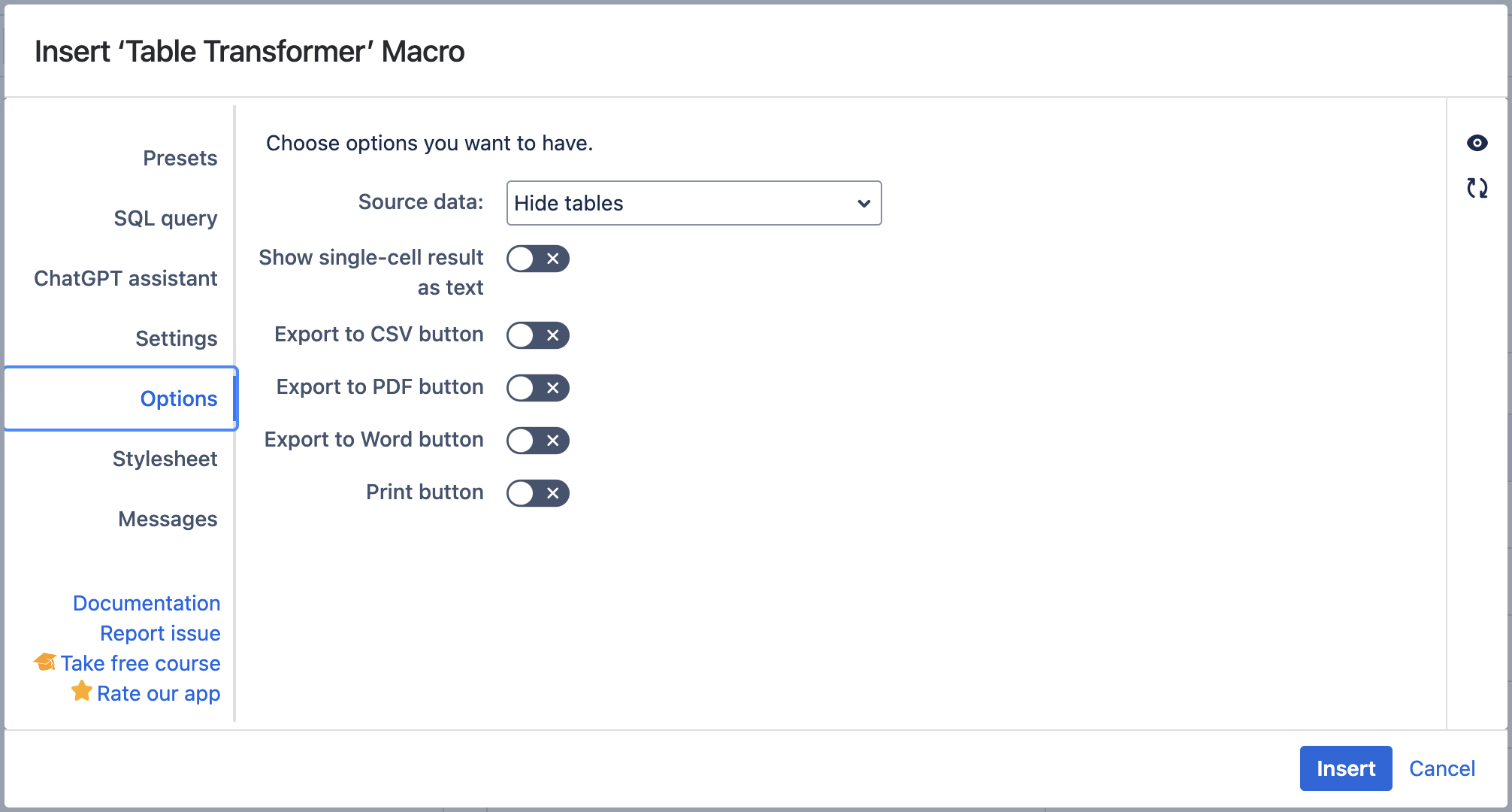Viewport: 1512px width, 812px height.
Task: Go to the ChatGPT assistant tab
Action: coord(125,278)
